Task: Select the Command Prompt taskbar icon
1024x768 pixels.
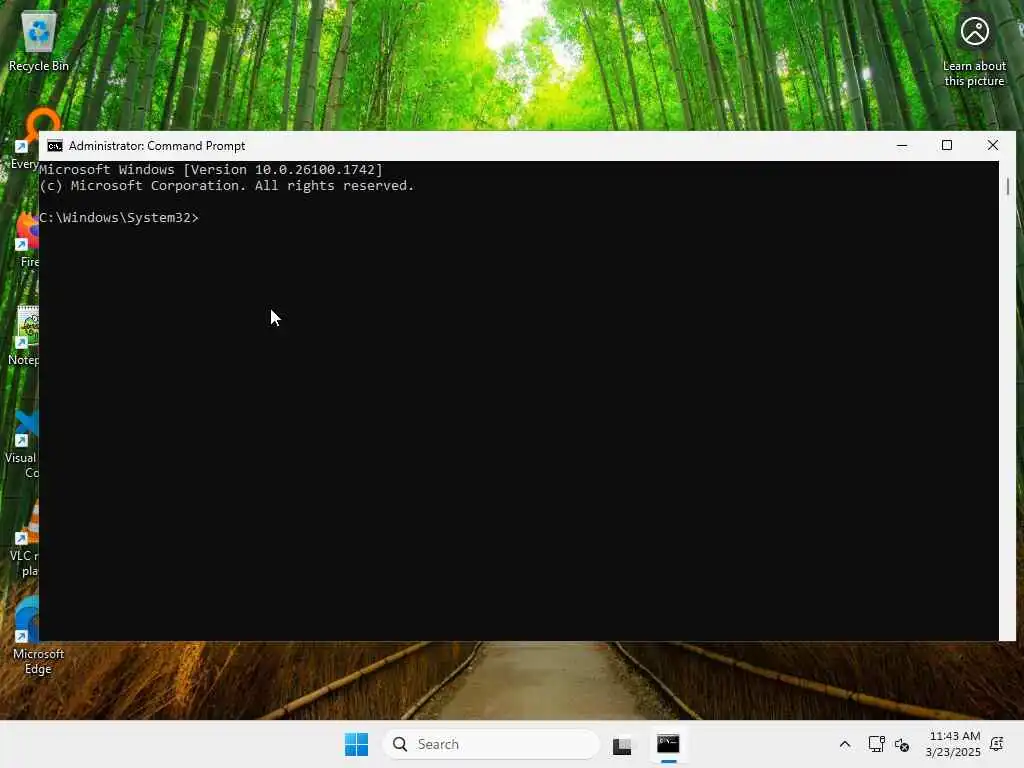Action: 668,744
